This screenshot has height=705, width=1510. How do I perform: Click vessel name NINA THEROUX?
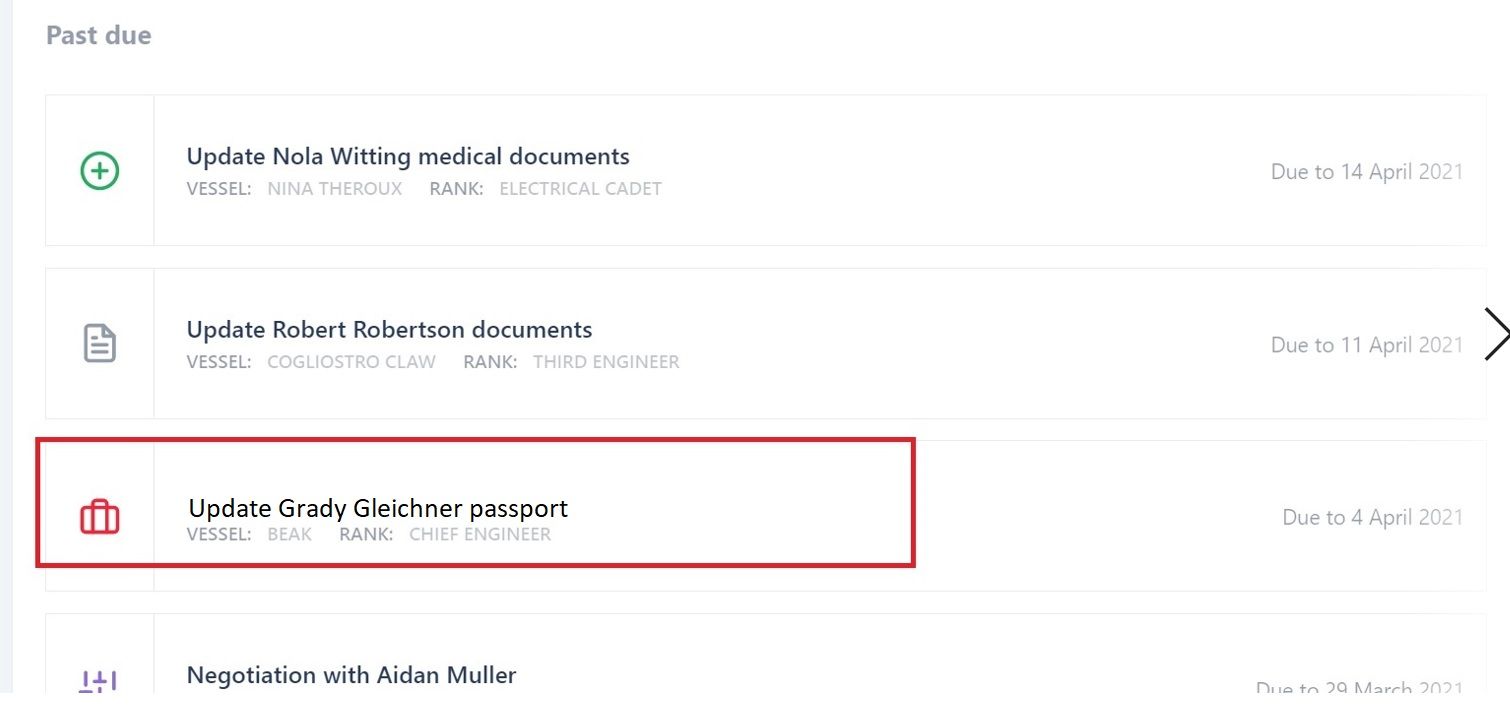tap(334, 189)
